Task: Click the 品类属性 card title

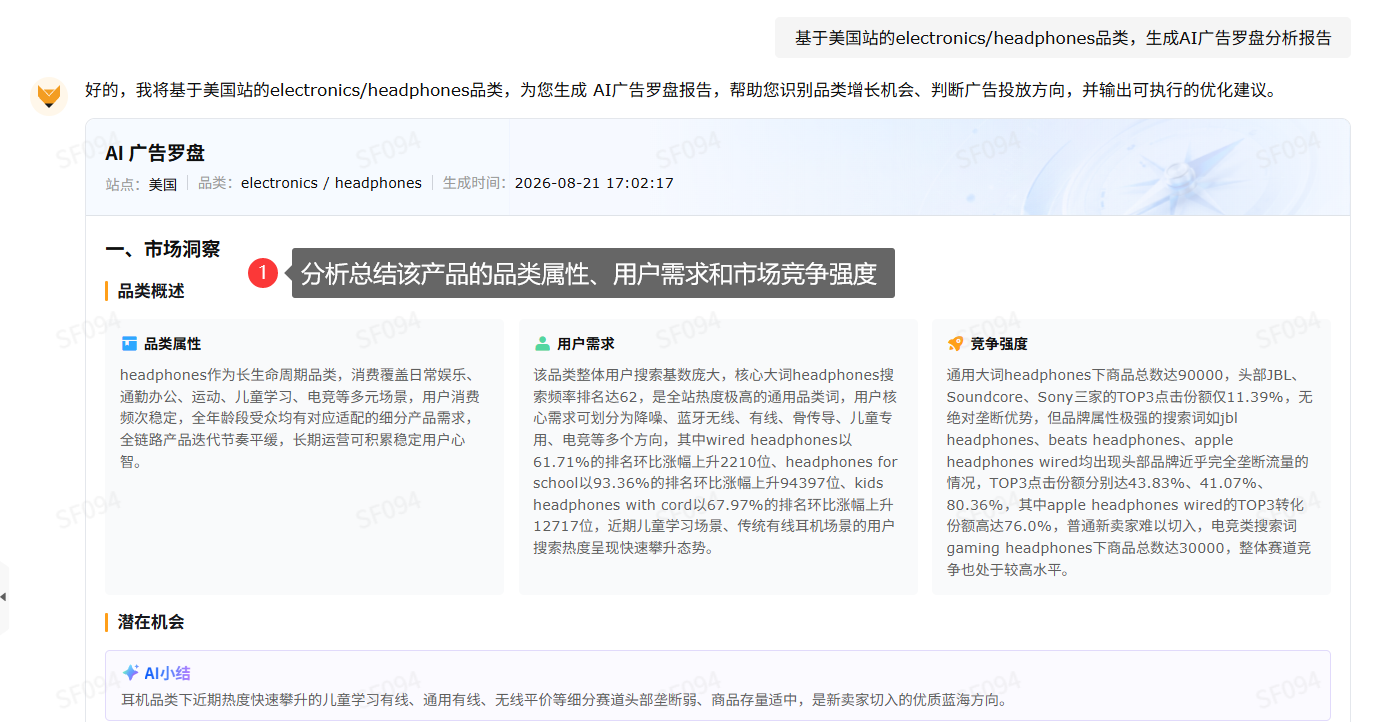Action: pyautogui.click(x=173, y=344)
